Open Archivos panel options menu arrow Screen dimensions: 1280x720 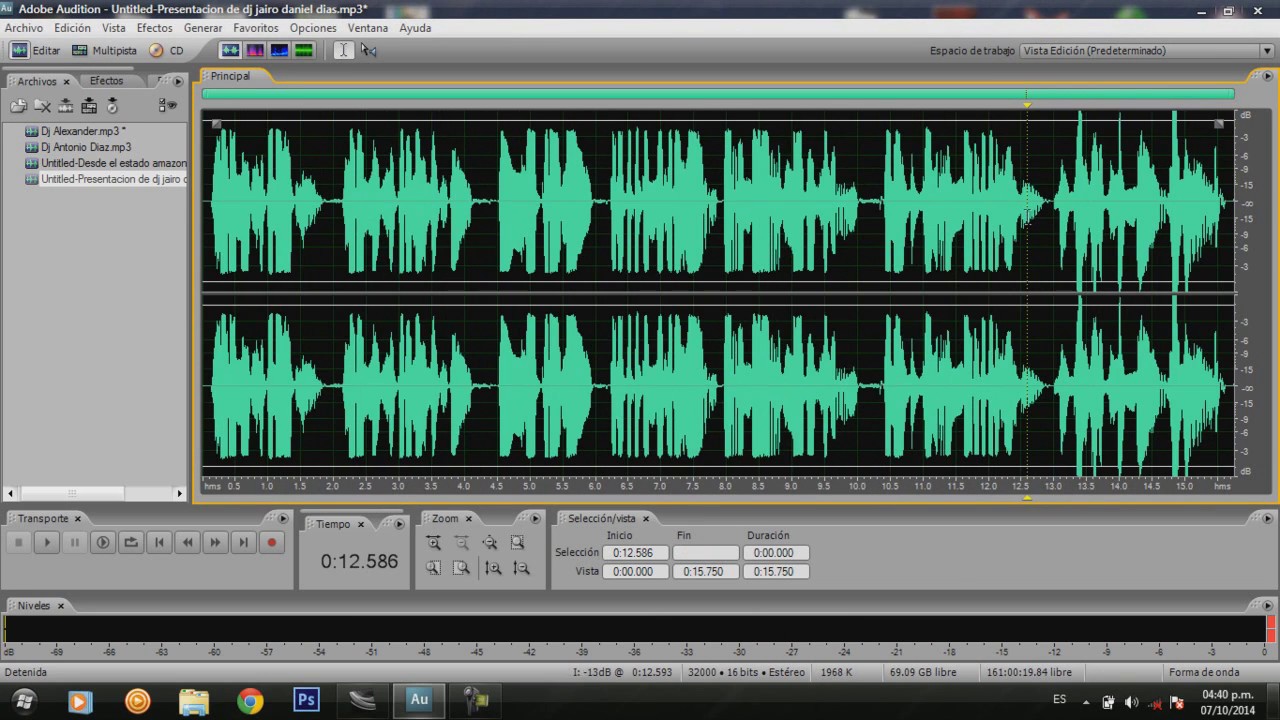point(179,81)
